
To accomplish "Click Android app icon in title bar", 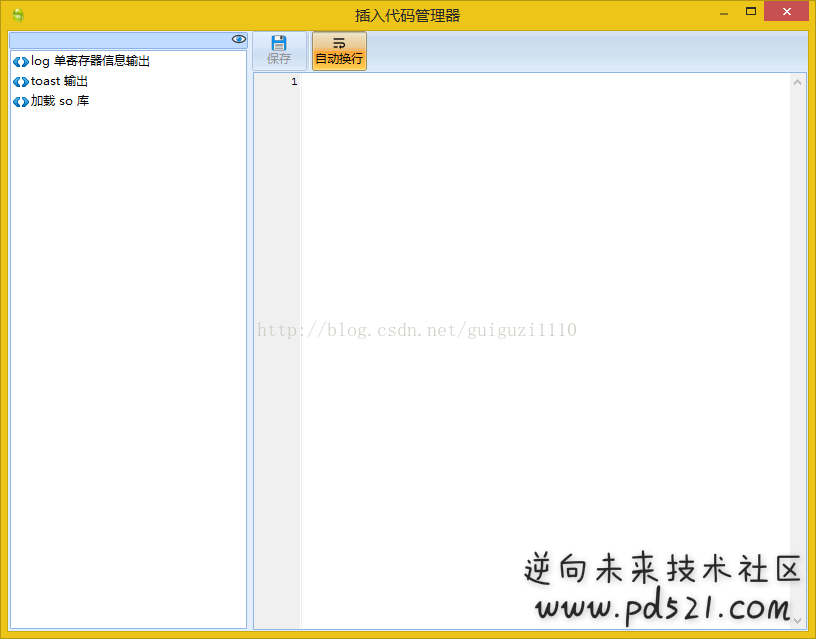I will (x=18, y=15).
